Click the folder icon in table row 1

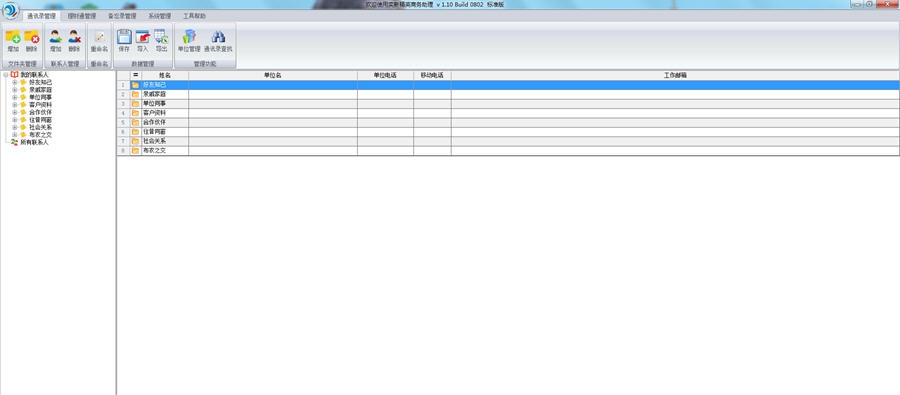[135, 85]
